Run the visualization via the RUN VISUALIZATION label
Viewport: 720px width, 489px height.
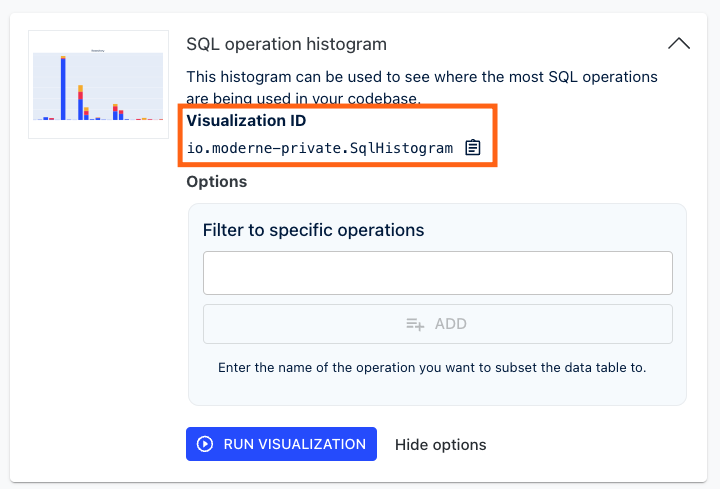coord(295,444)
